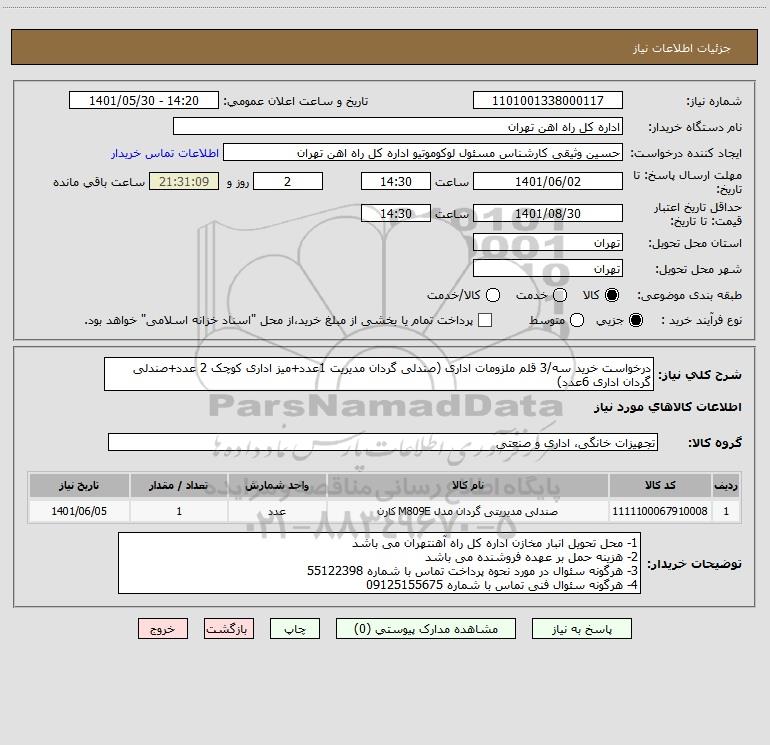770x745 pixels.
Task: Select the متوسط purchase type radio
Action: [x=577, y=320]
